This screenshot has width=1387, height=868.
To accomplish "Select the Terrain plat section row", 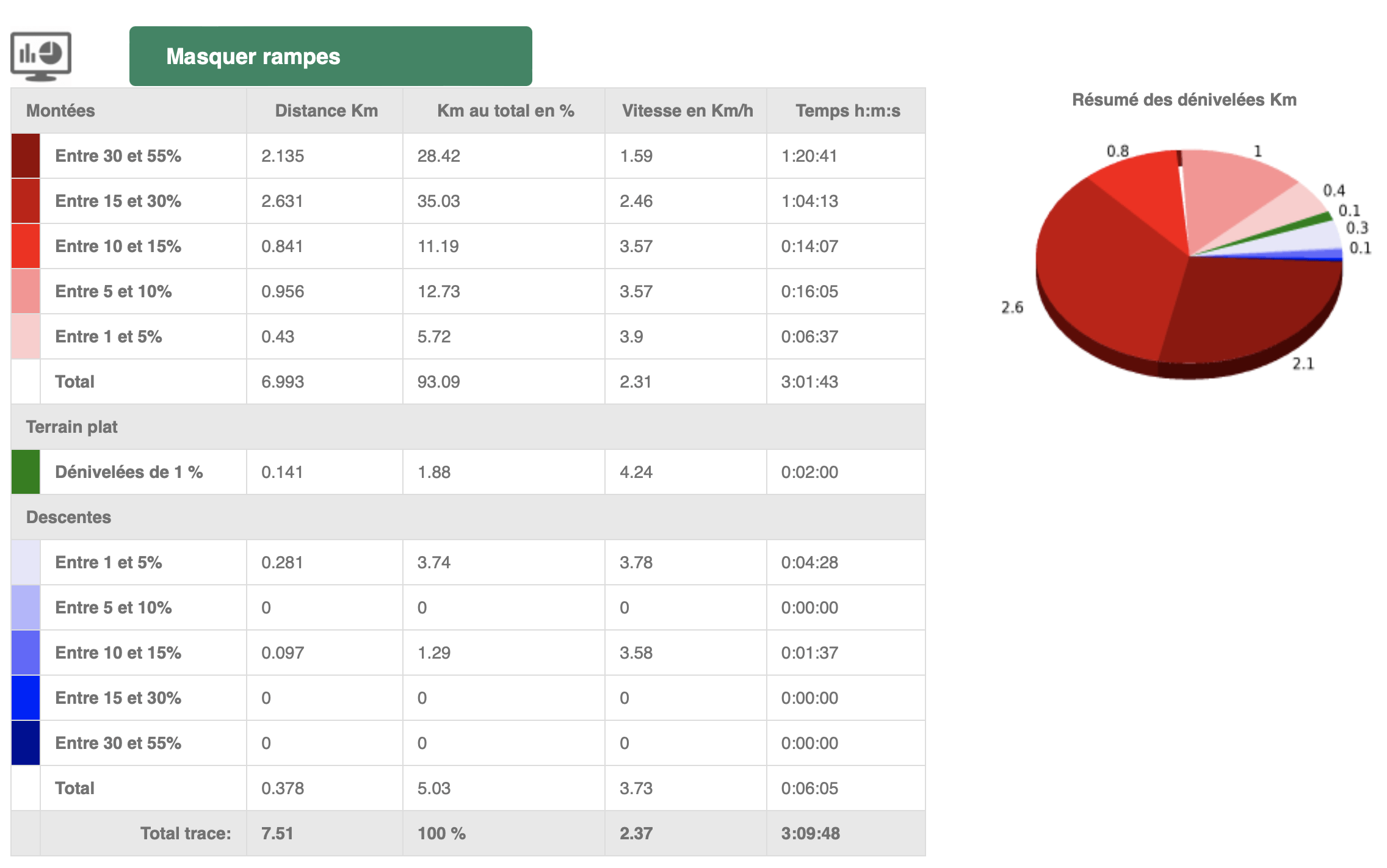I will [x=71, y=427].
